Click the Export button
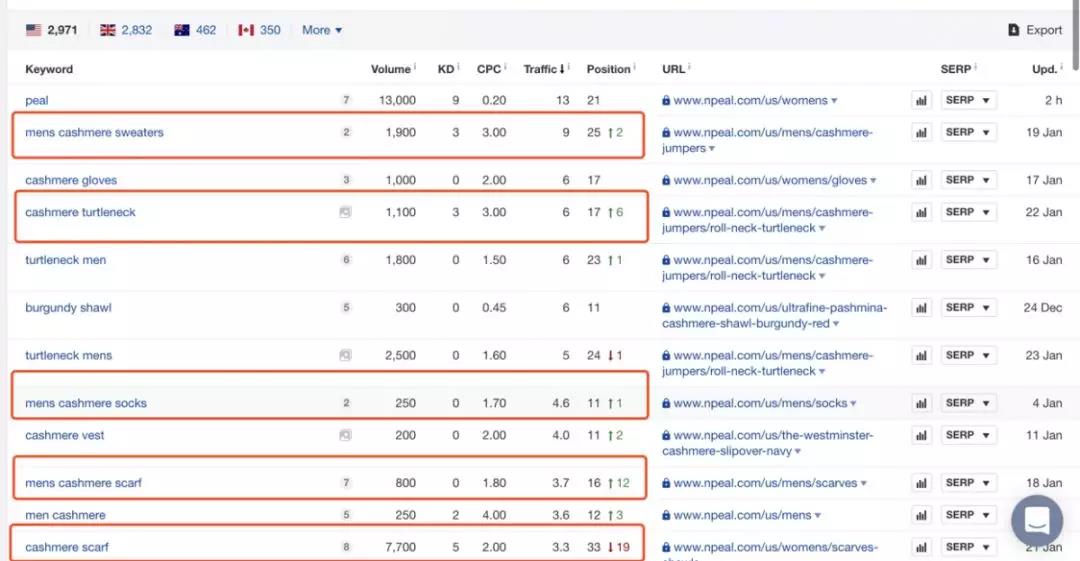This screenshot has height=561, width=1080. [x=1035, y=30]
